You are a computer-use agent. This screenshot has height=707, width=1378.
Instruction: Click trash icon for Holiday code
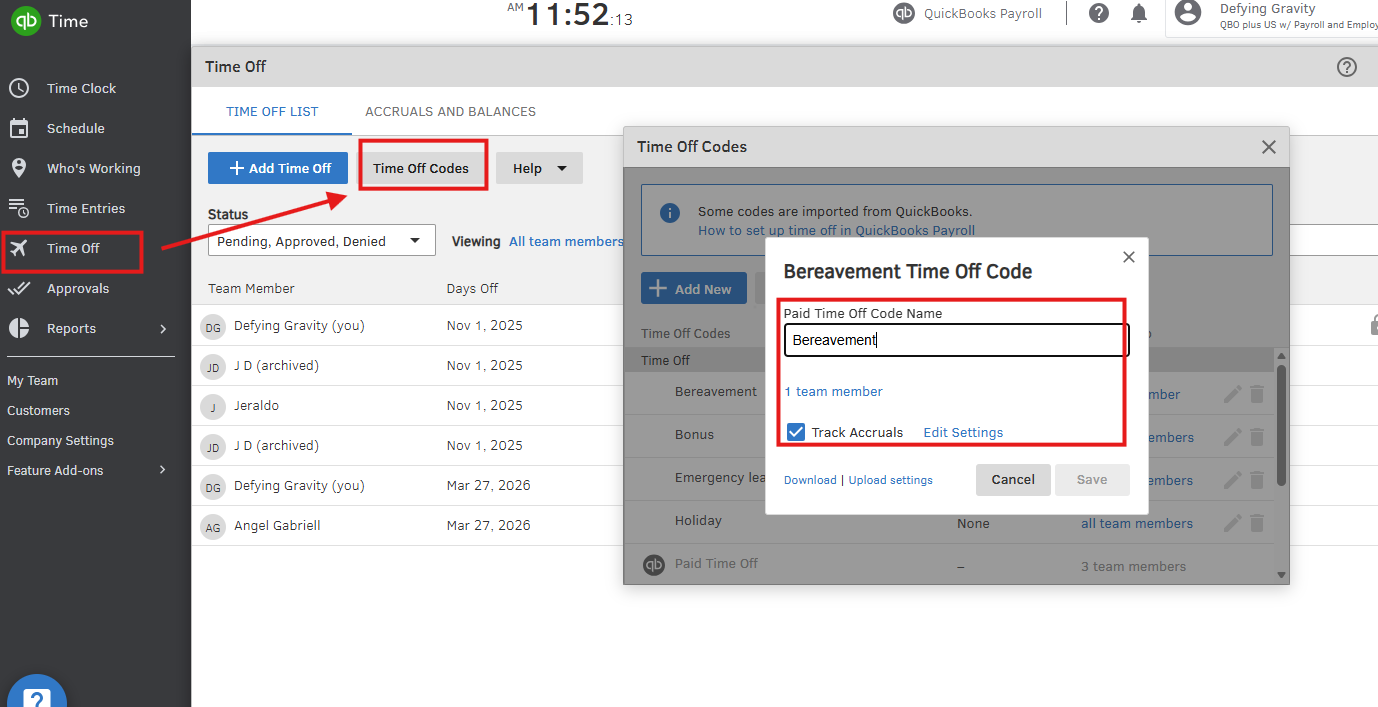pyautogui.click(x=1257, y=523)
